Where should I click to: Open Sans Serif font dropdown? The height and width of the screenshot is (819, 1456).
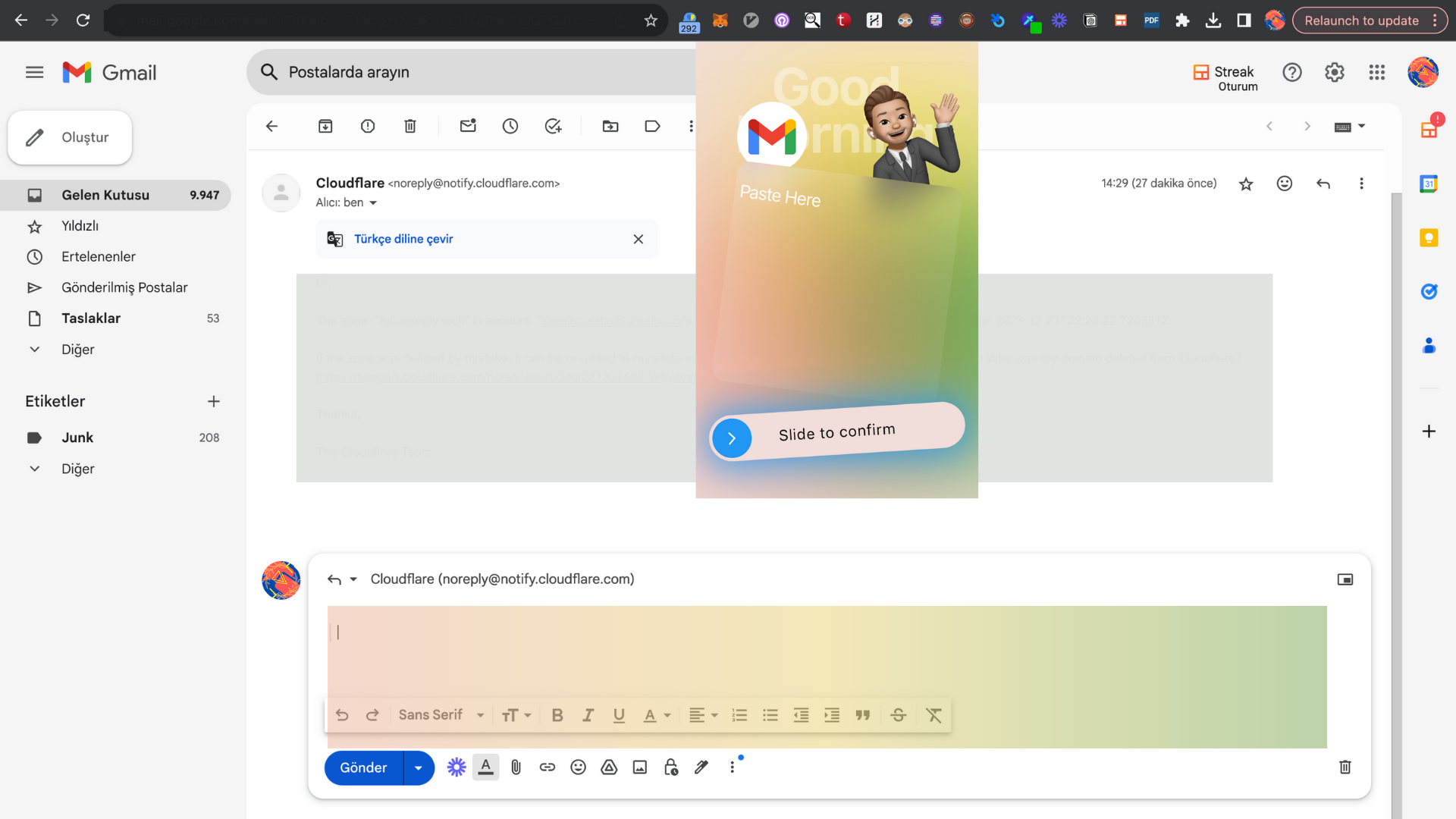tap(441, 715)
